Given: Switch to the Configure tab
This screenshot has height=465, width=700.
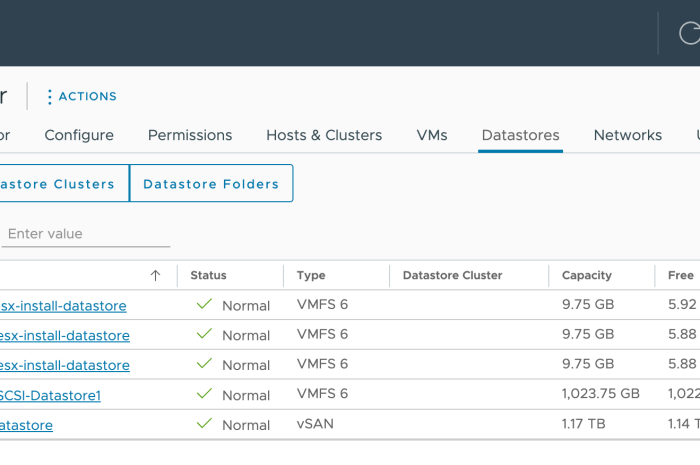Looking at the screenshot, I should [x=79, y=135].
